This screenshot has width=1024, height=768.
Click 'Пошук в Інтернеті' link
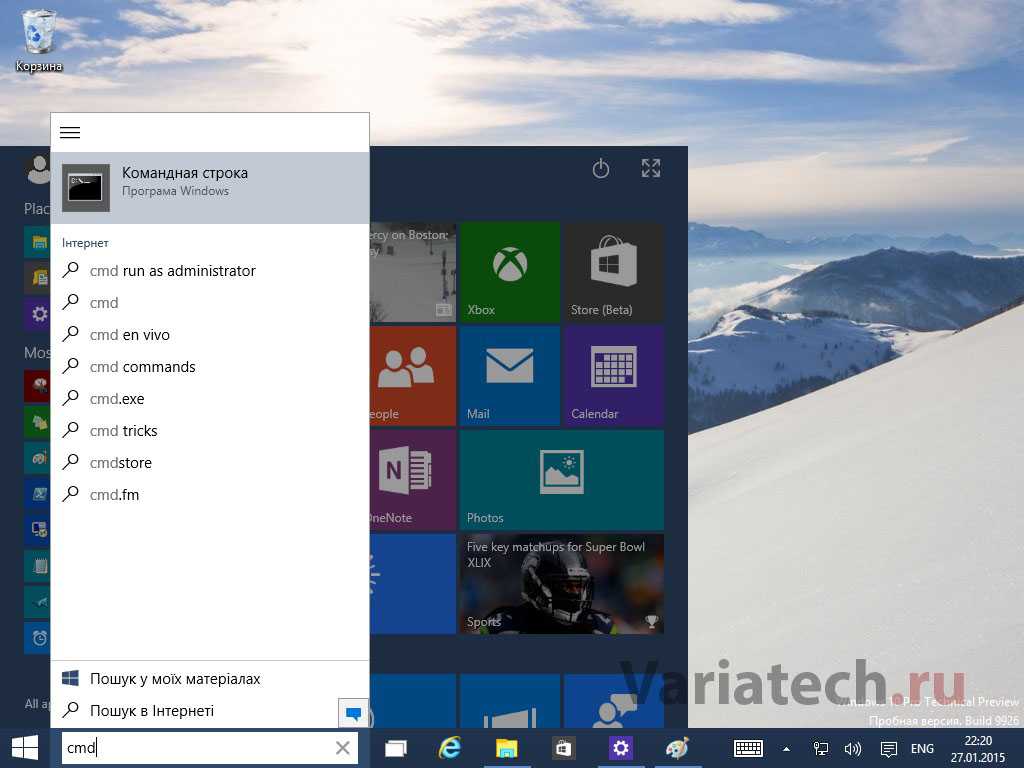coord(152,711)
